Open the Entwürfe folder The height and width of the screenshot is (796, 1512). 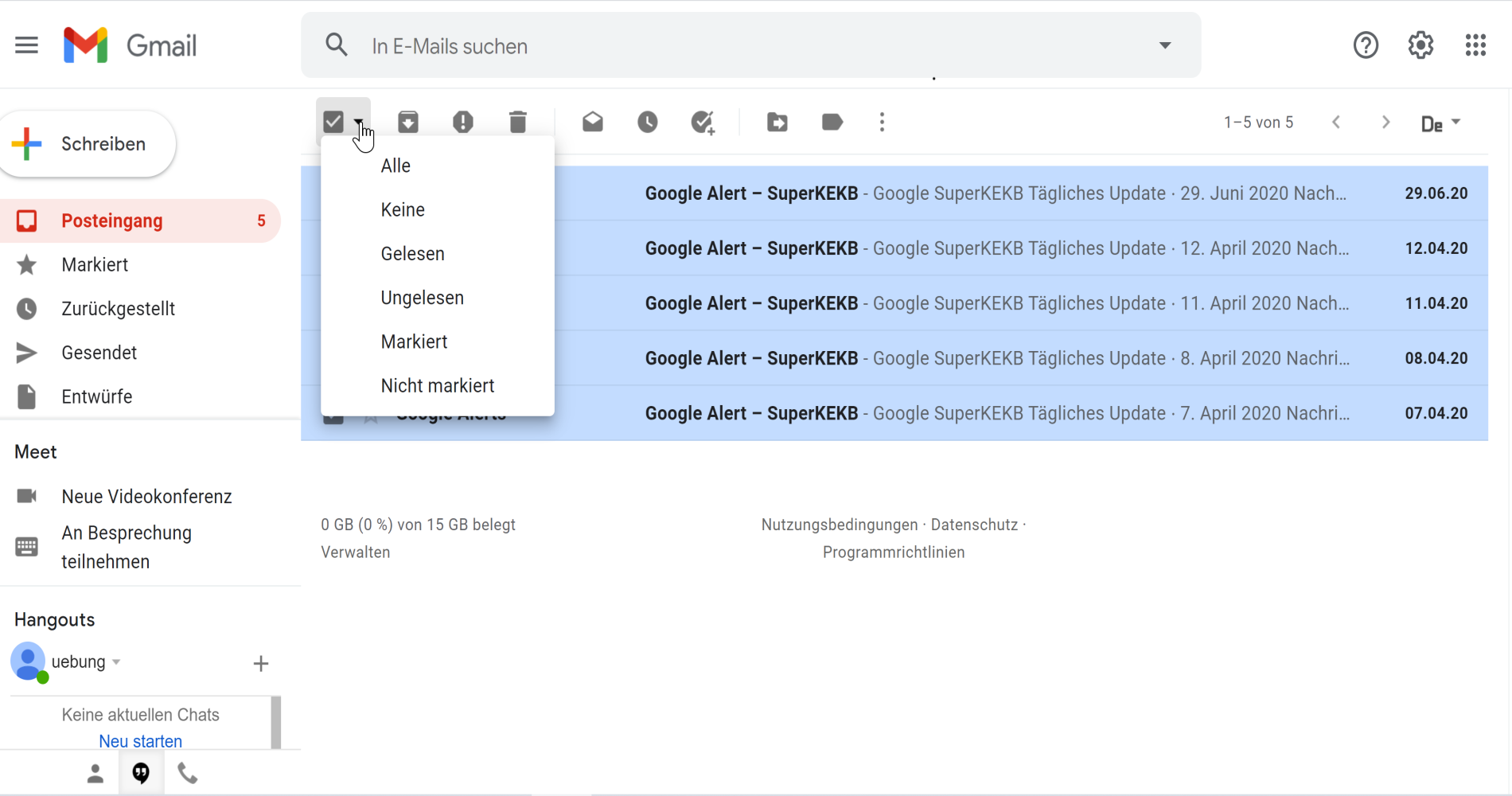click(x=140, y=396)
